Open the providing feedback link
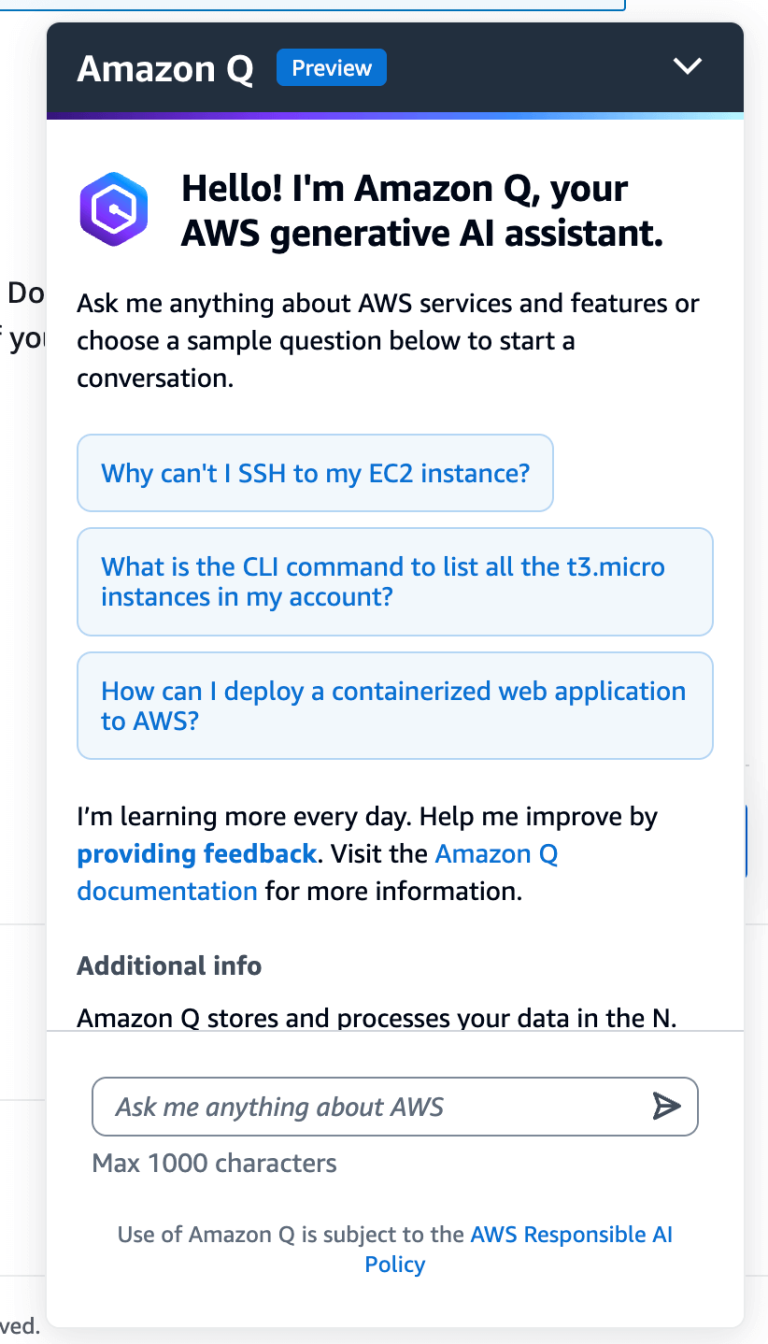The image size is (768, 1344). [195, 853]
